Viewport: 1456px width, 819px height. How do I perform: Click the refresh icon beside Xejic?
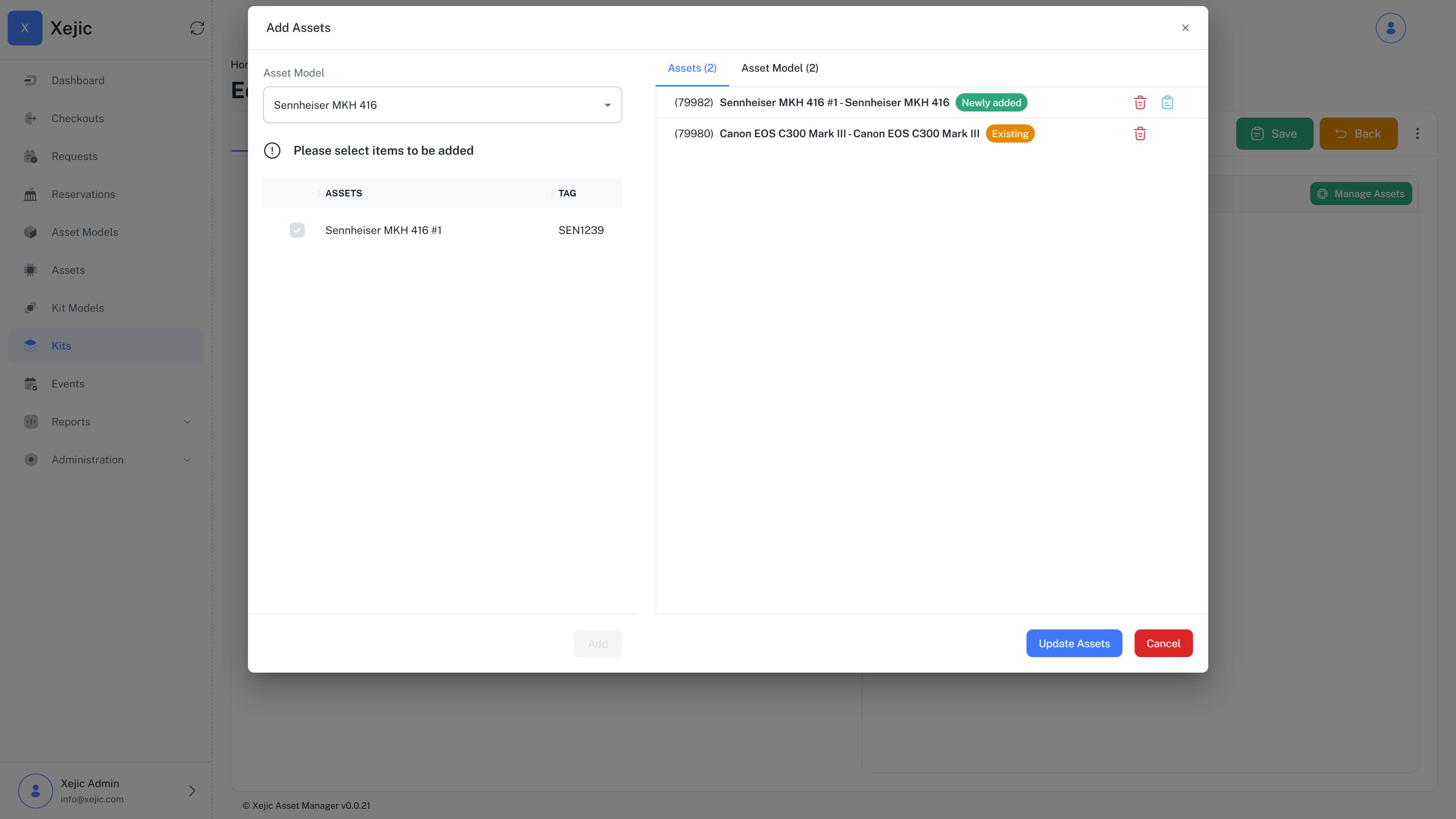[x=197, y=28]
